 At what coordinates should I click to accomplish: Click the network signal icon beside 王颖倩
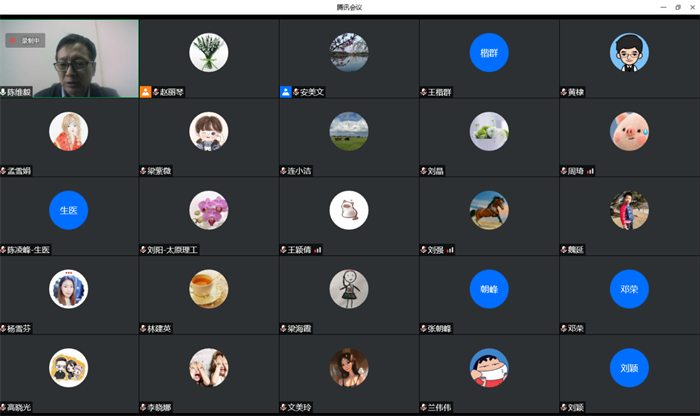pos(318,250)
